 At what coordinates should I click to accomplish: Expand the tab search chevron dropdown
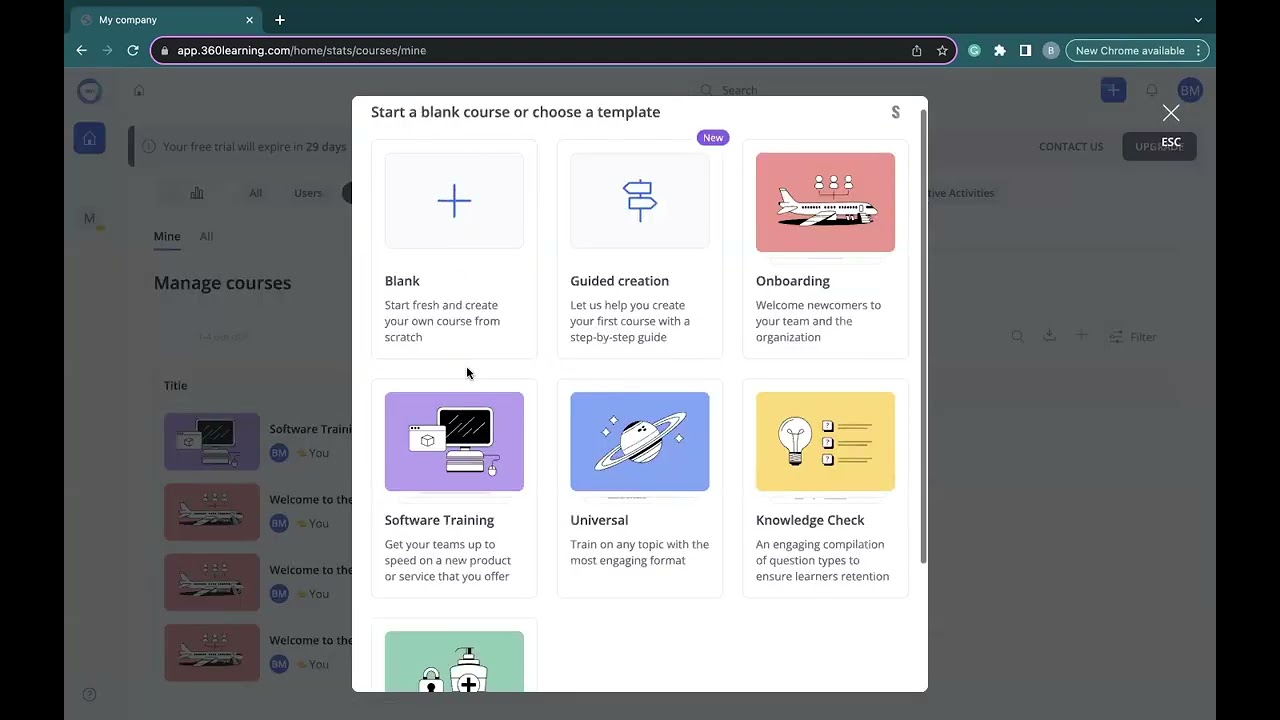(x=1198, y=20)
